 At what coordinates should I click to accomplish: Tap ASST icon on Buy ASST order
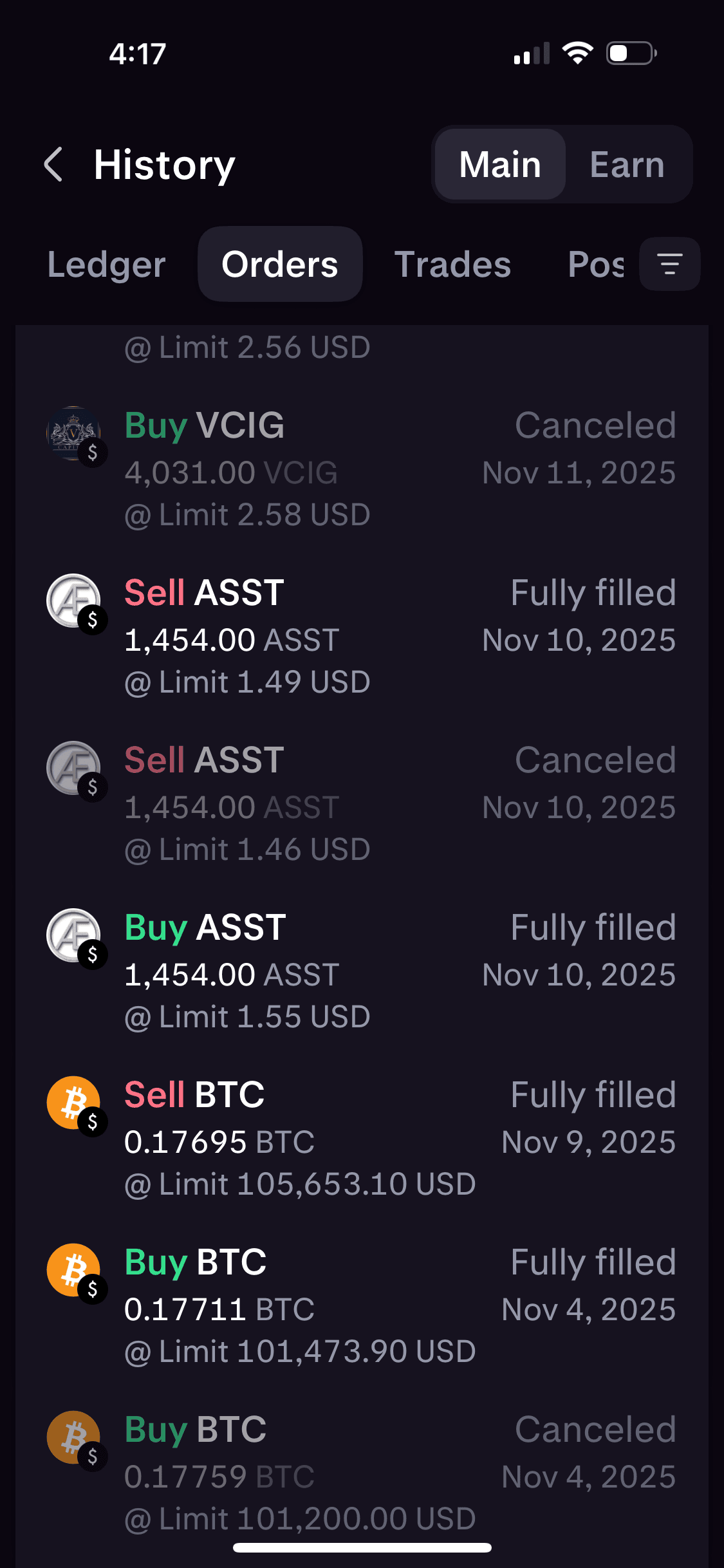pyautogui.click(x=74, y=935)
